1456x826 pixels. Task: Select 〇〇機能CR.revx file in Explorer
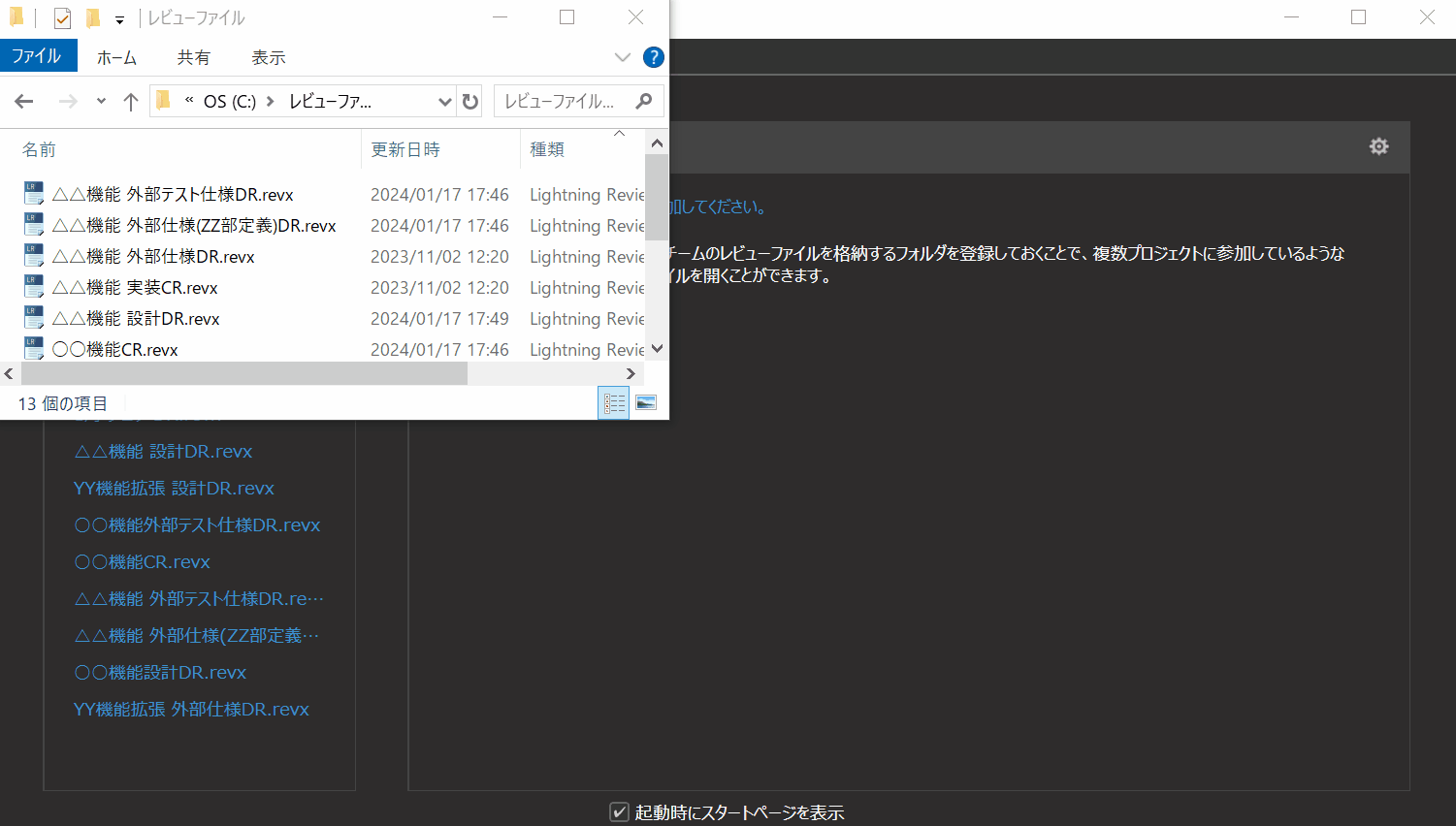pos(115,350)
